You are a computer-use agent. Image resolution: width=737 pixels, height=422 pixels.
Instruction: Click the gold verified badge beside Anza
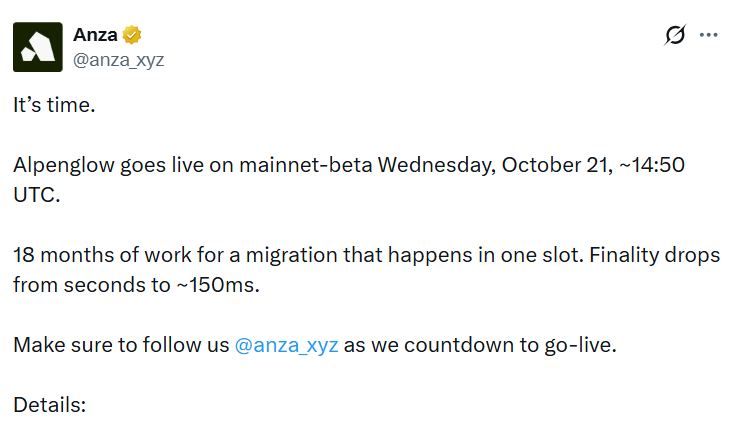[132, 35]
